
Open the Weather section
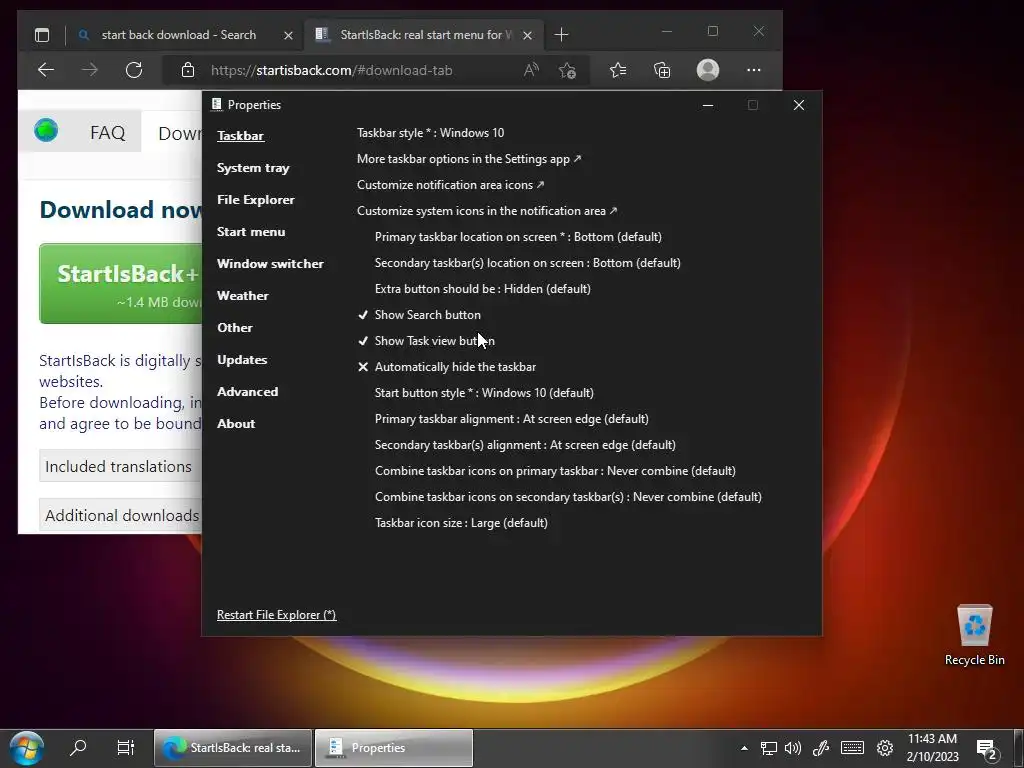click(242, 296)
